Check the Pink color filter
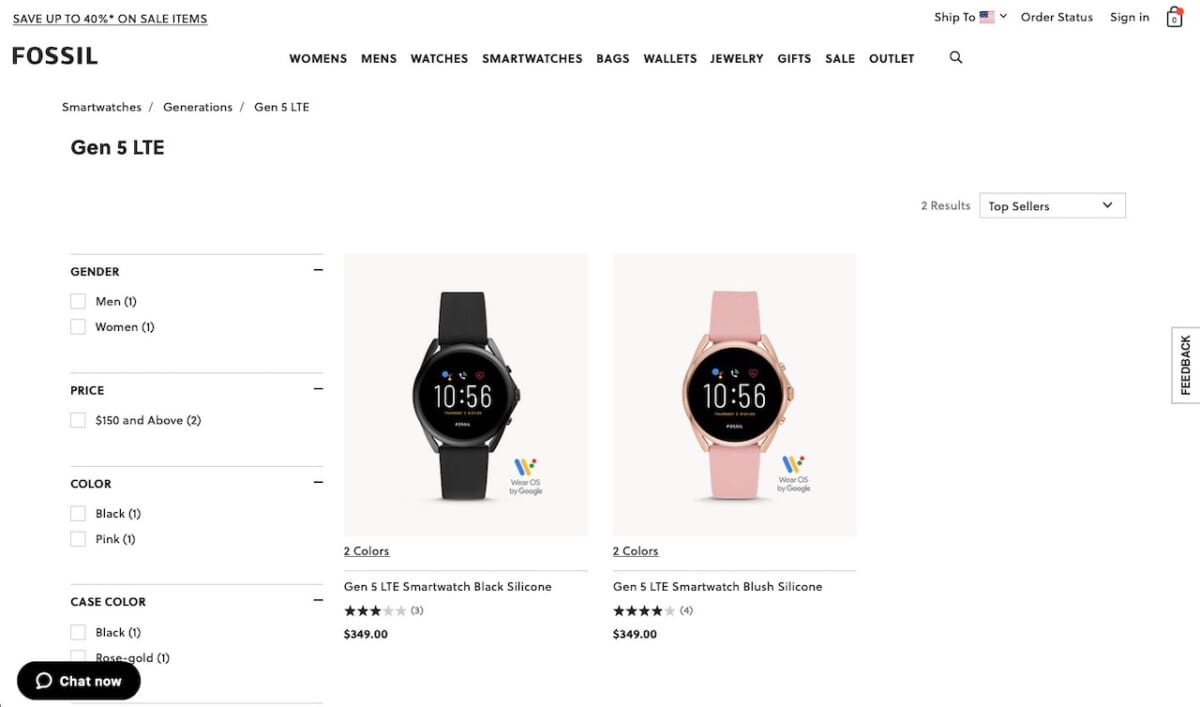 coord(78,539)
